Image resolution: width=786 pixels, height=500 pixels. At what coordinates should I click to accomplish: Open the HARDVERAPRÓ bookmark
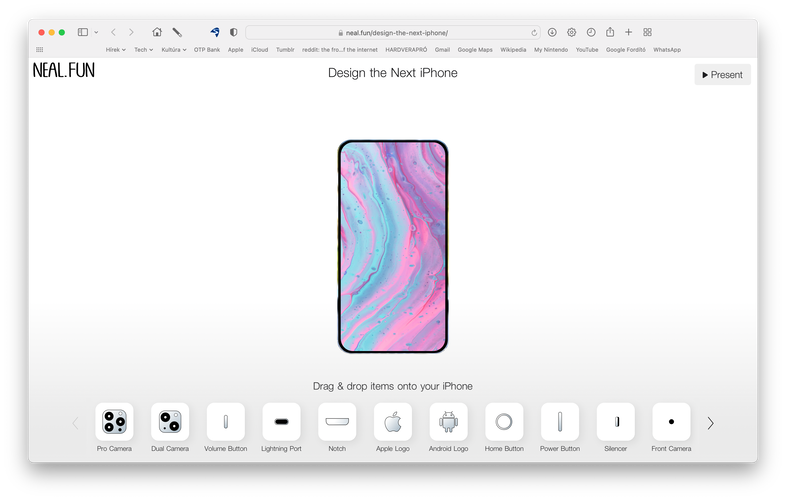[406, 50]
